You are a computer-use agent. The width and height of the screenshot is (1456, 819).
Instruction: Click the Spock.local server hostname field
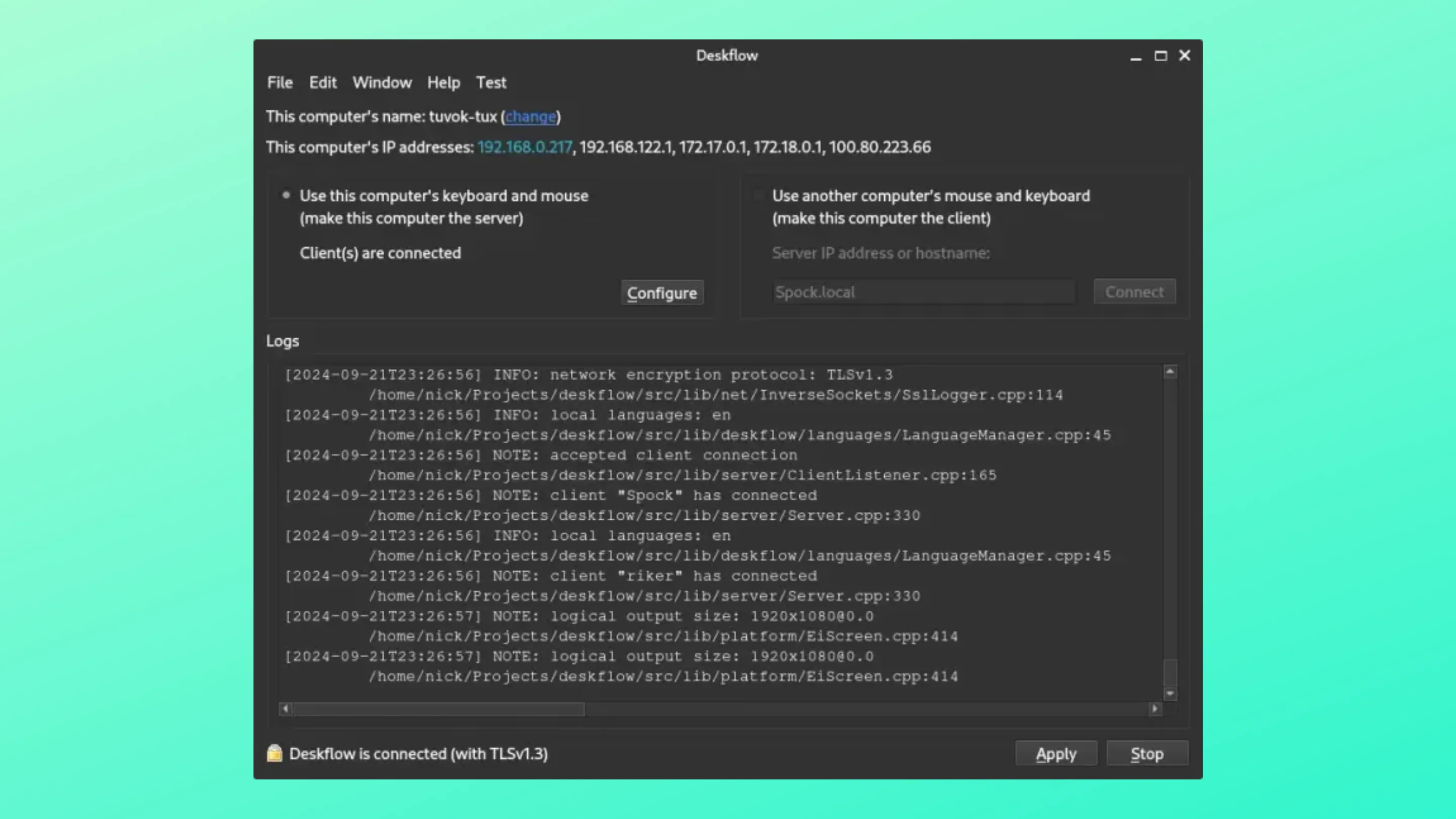(x=924, y=292)
